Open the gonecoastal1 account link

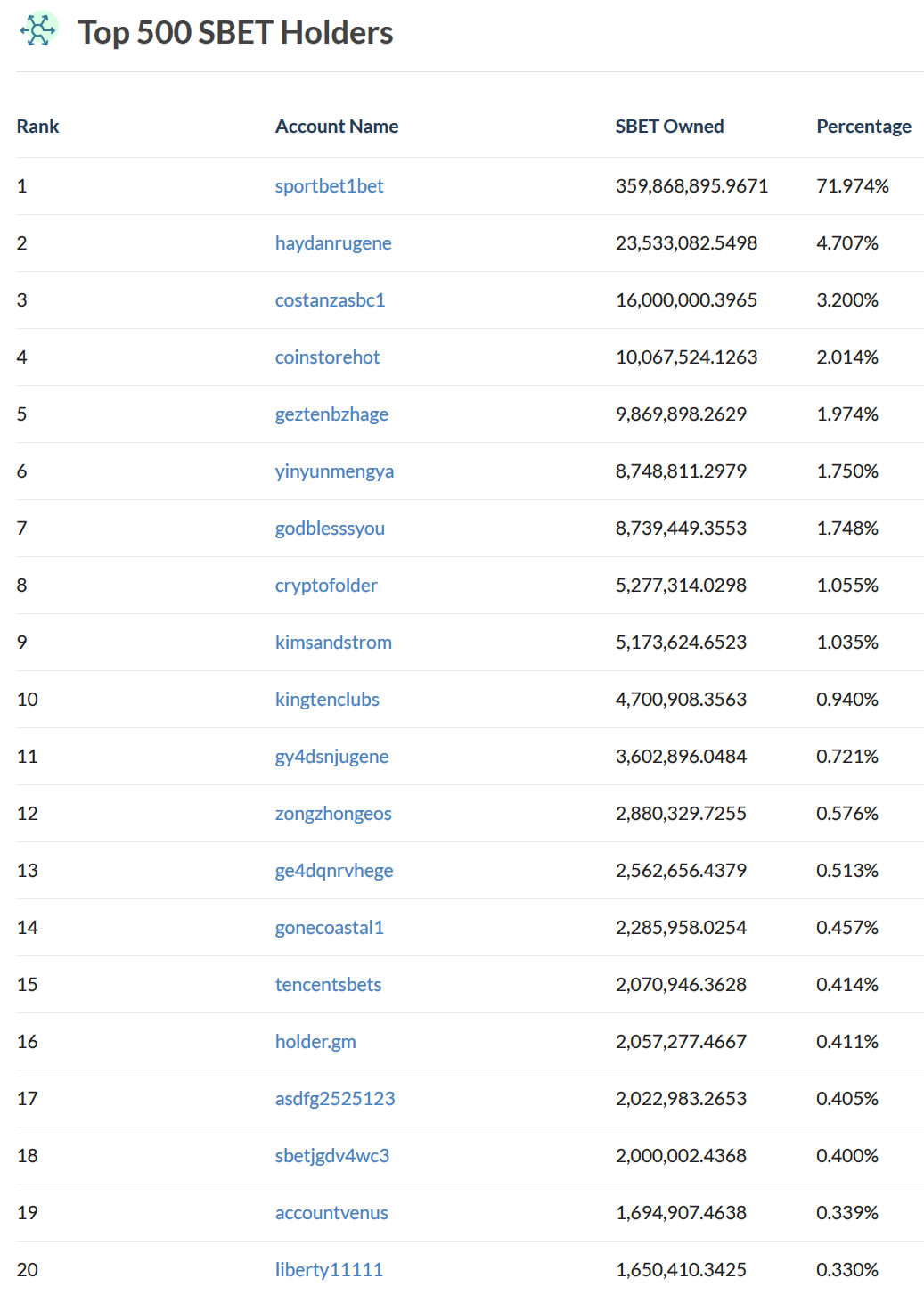coord(329,928)
